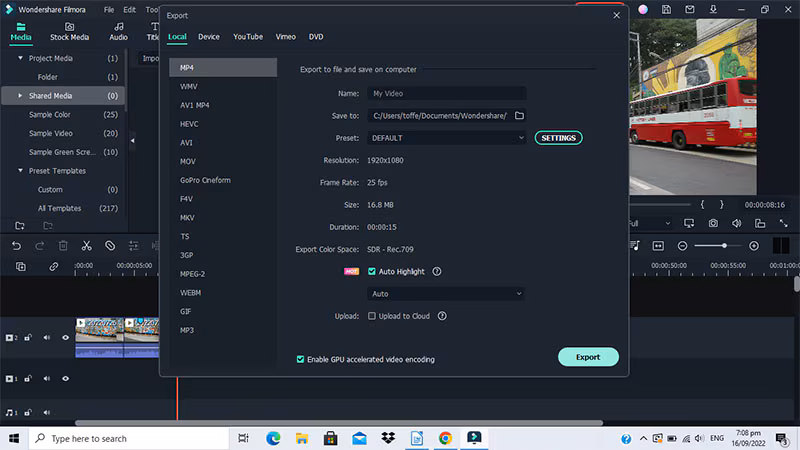The height and width of the screenshot is (450, 800).
Task: Click the zoom-to-fit timeline icon
Action: 659,246
